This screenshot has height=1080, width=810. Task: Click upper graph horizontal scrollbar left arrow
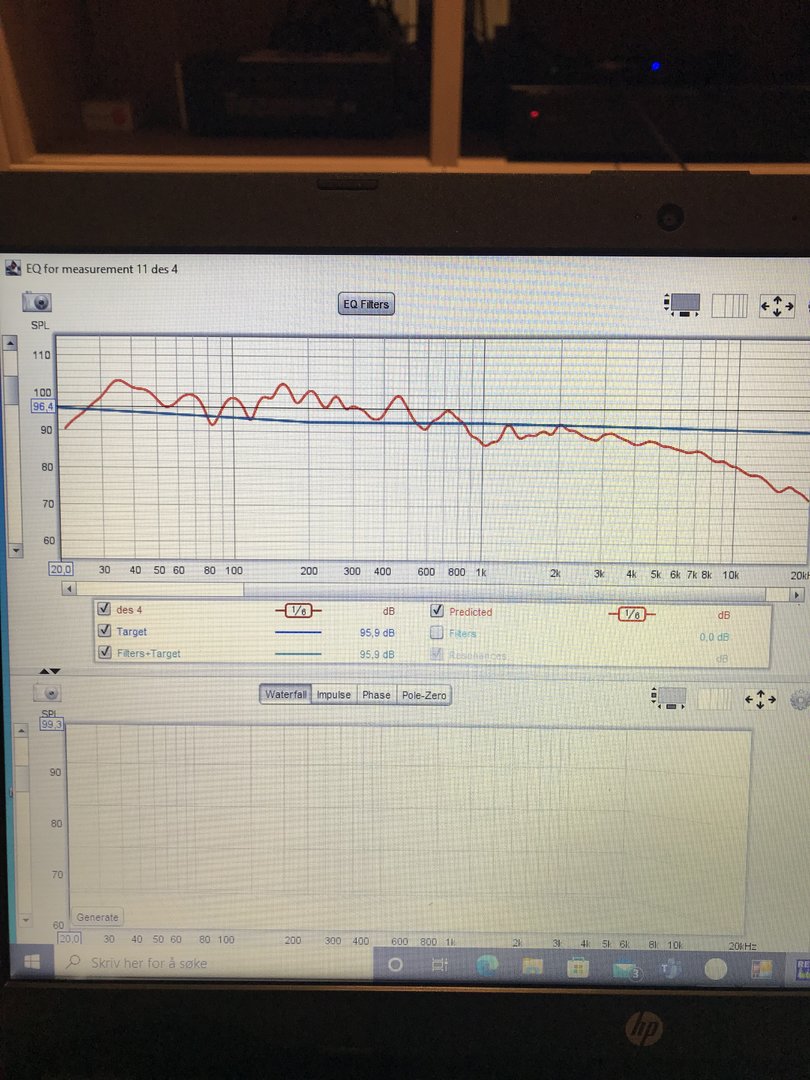[x=68, y=589]
